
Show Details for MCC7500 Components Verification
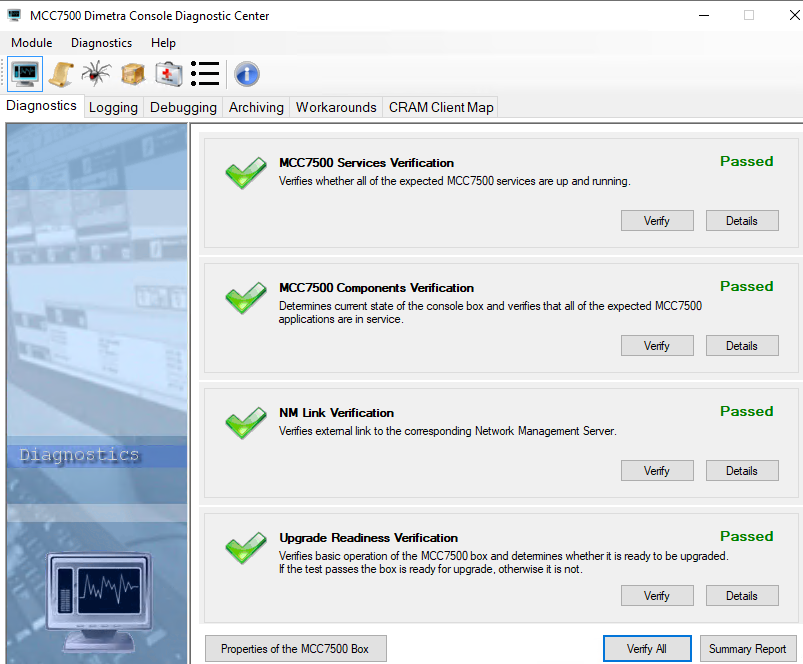742,346
